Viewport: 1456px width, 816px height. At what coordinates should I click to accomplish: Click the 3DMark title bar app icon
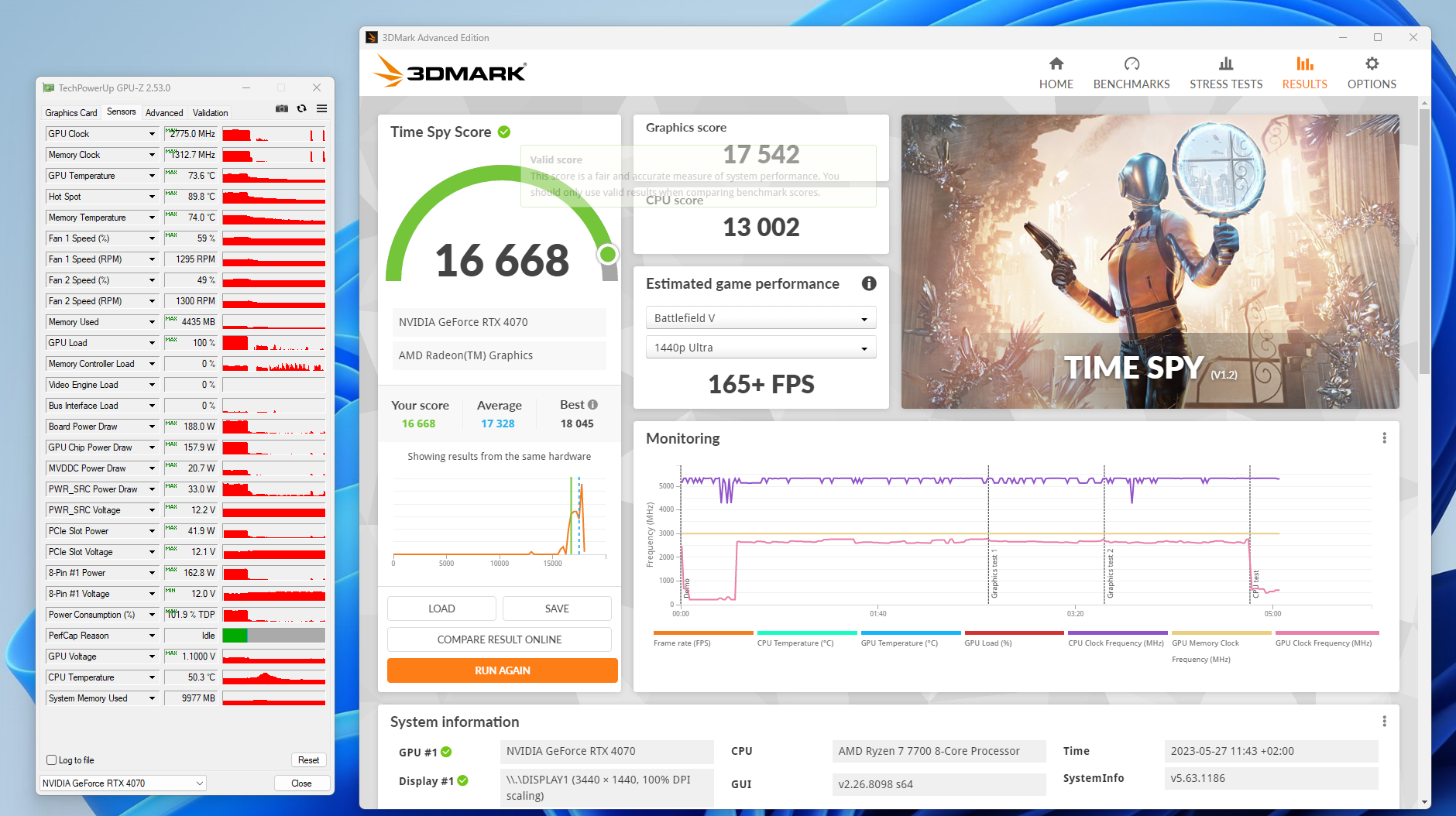pyautogui.click(x=372, y=37)
